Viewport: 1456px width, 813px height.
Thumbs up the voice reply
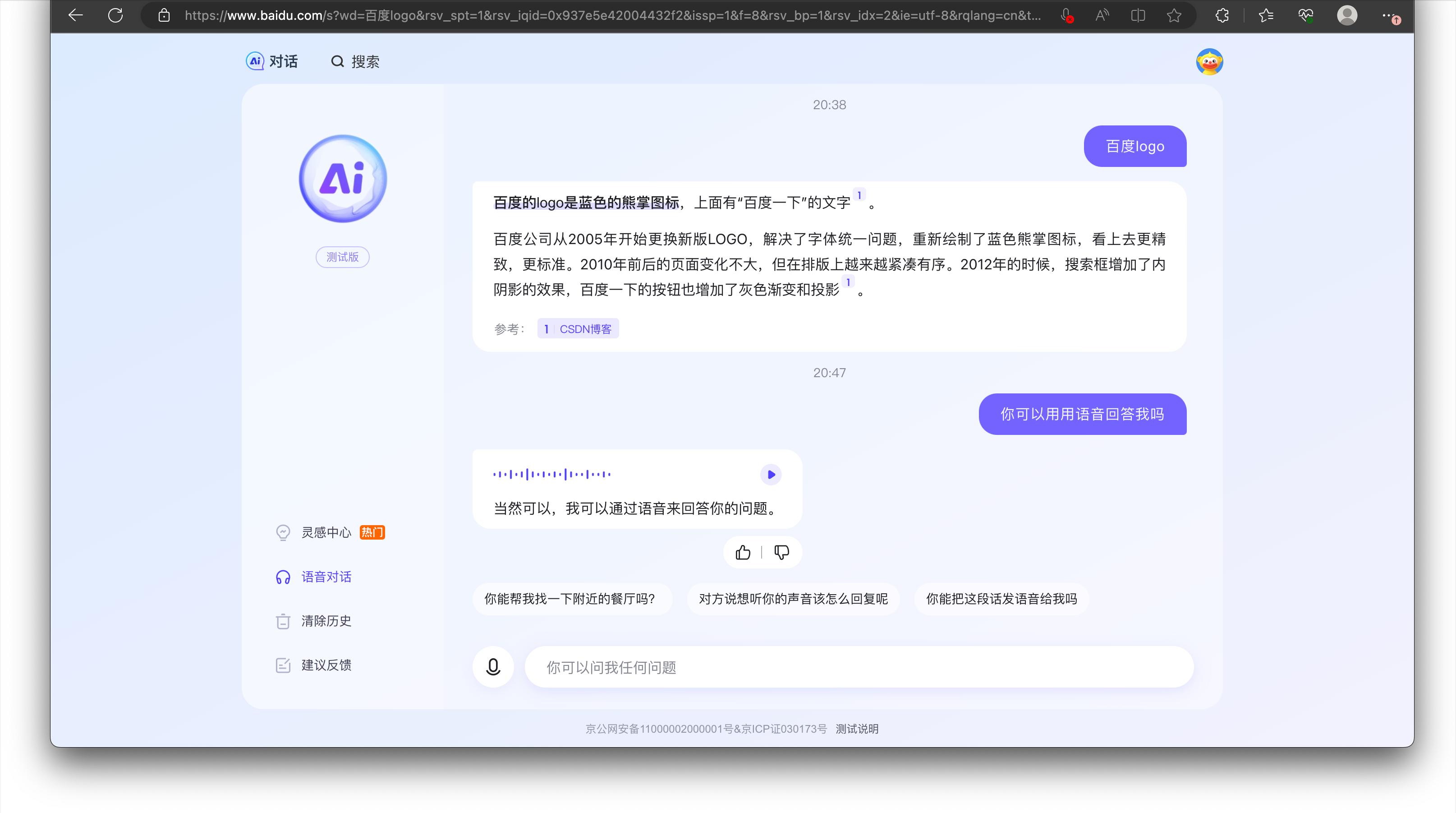click(x=742, y=552)
